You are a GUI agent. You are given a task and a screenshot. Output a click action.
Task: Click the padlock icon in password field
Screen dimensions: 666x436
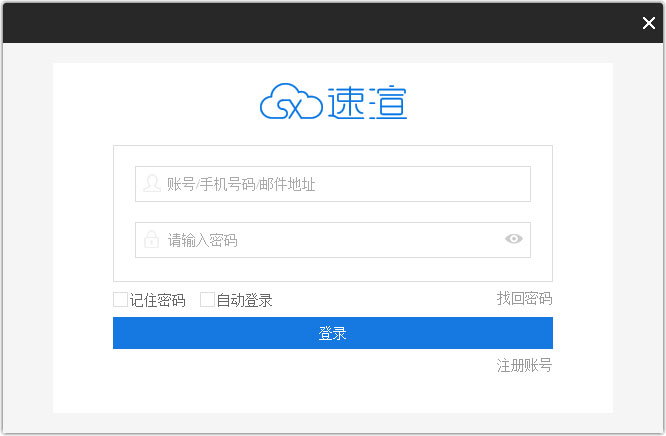pyautogui.click(x=151, y=240)
